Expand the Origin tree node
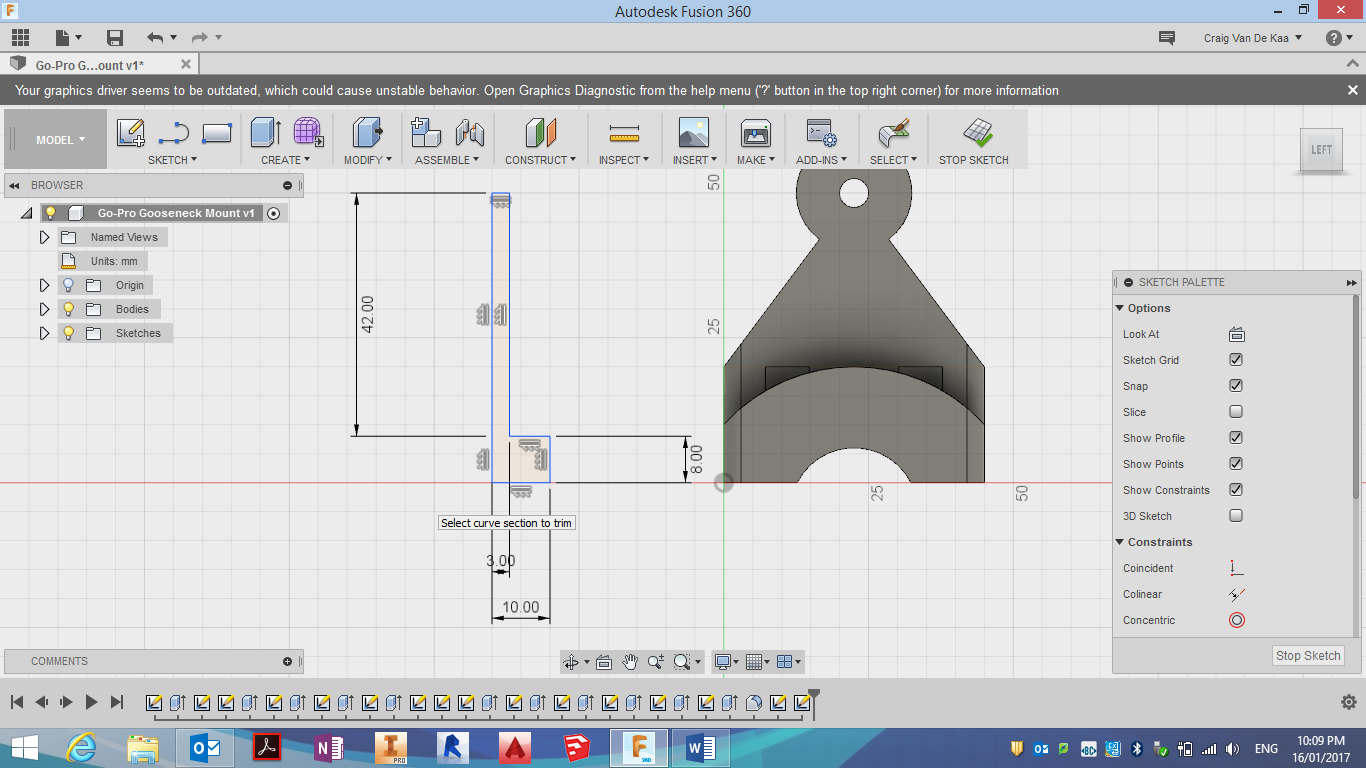This screenshot has width=1366, height=768. pos(44,285)
